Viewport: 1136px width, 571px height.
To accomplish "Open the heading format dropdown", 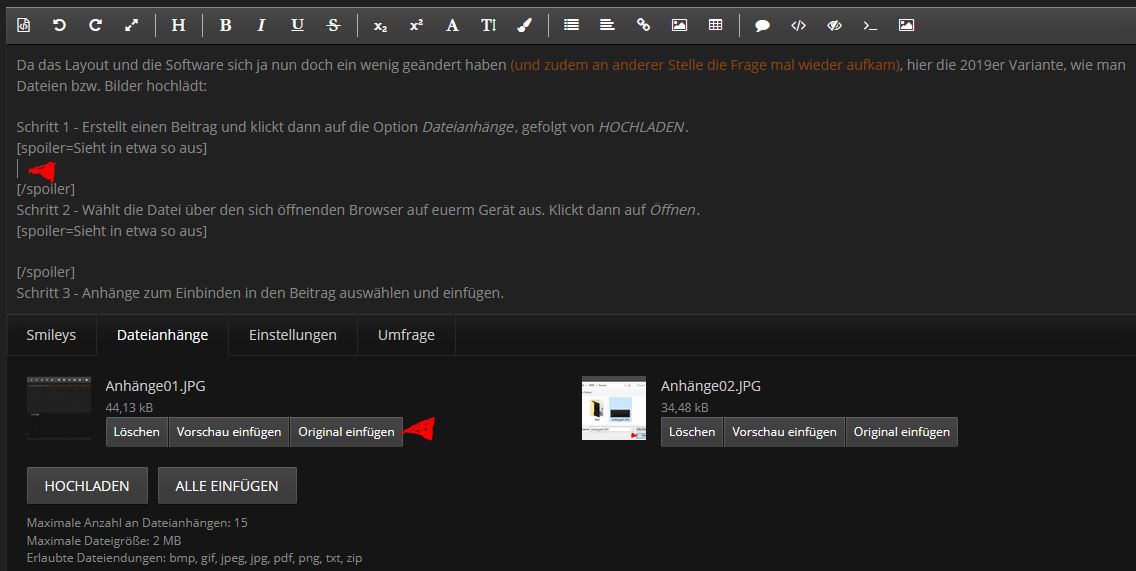I will (178, 25).
